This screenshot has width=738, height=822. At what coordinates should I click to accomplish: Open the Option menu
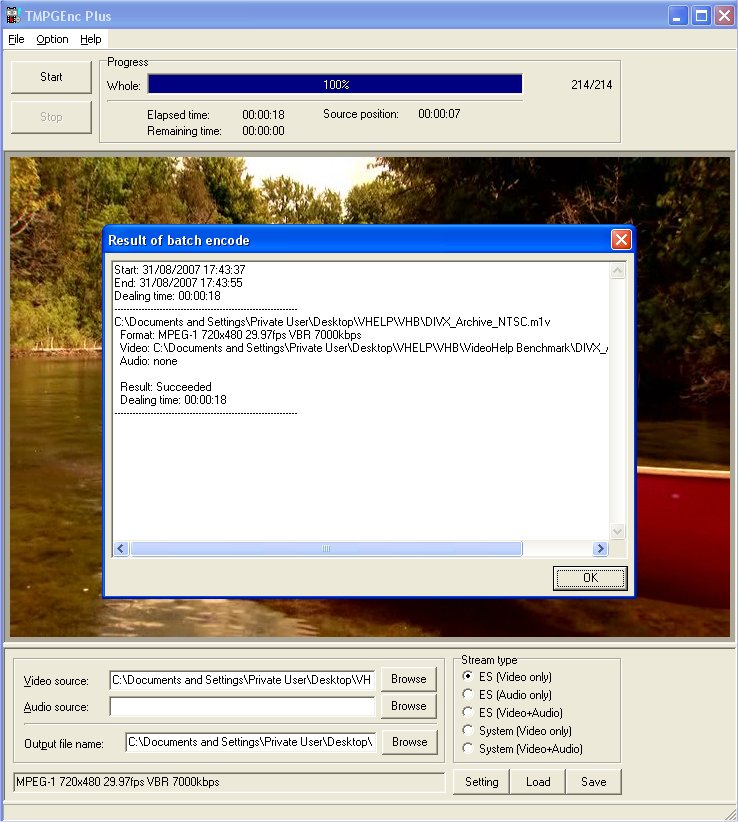52,39
